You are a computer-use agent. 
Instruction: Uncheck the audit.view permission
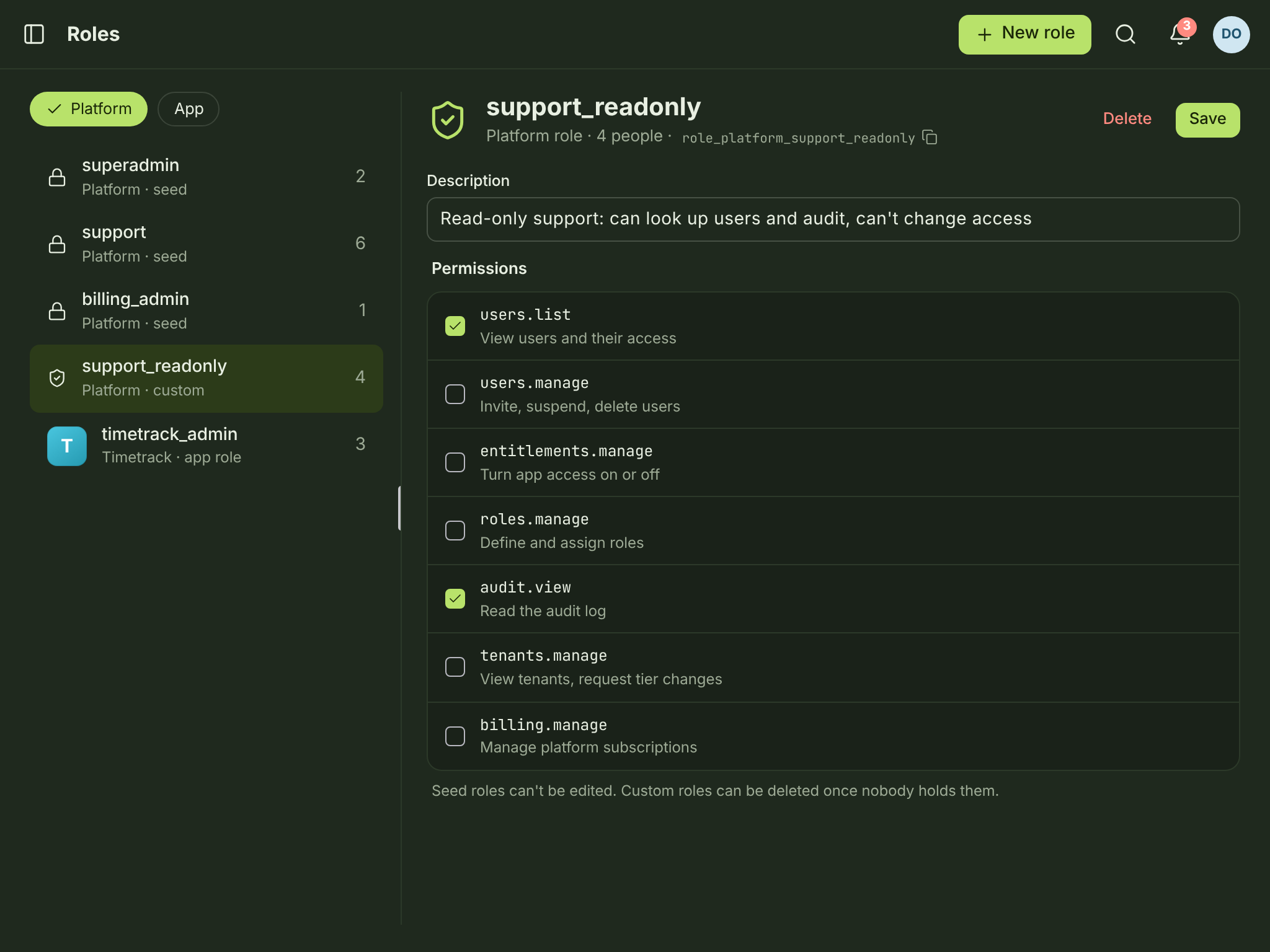pos(455,599)
